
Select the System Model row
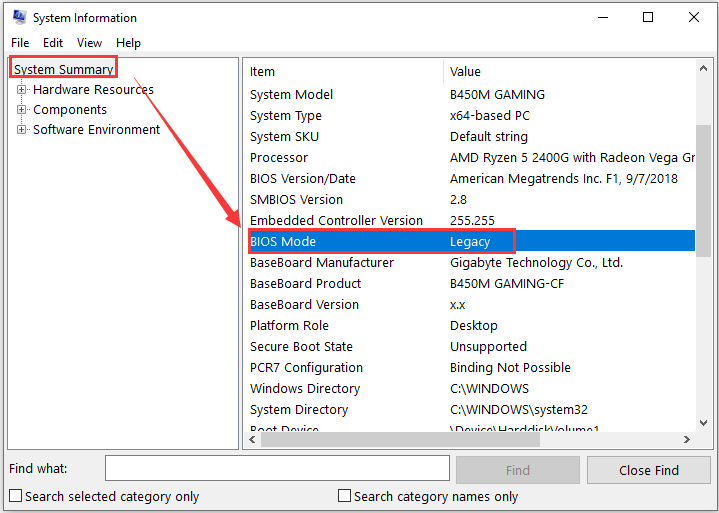point(471,95)
